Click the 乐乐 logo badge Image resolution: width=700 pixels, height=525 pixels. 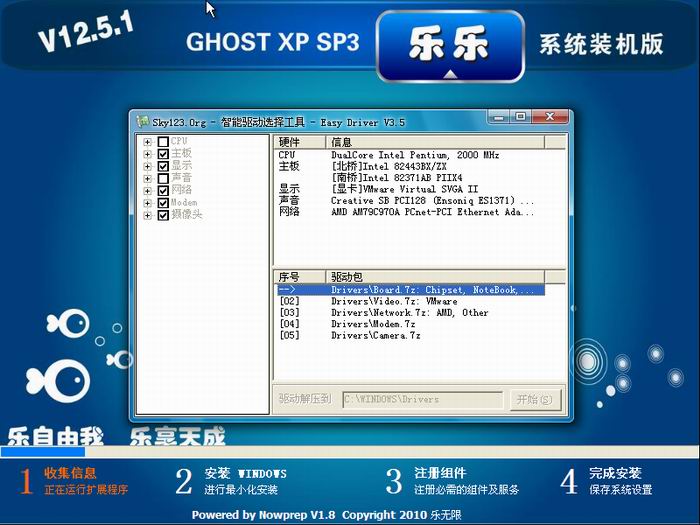tap(450, 46)
